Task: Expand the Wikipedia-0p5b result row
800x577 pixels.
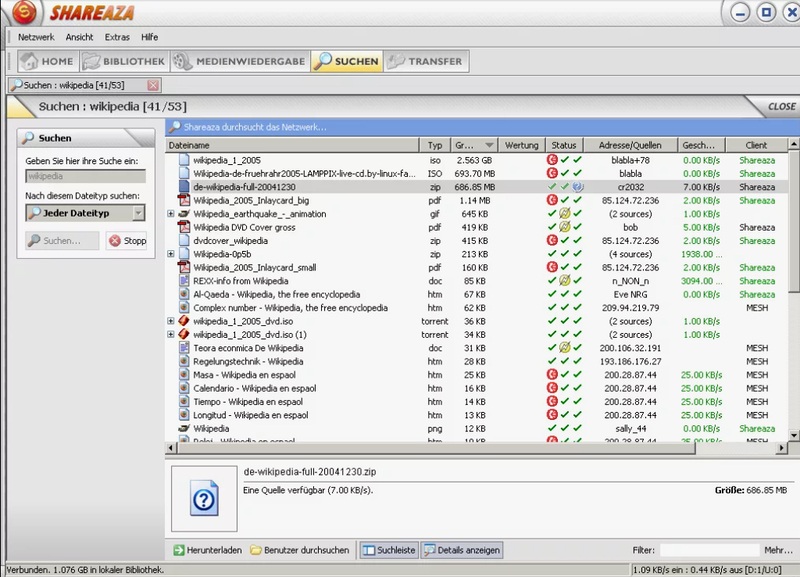Action: pos(171,254)
